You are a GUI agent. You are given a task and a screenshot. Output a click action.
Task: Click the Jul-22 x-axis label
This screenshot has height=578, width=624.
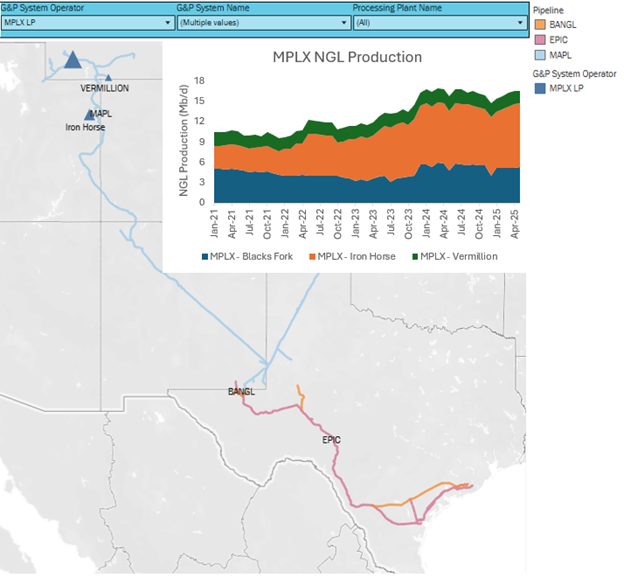point(320,223)
